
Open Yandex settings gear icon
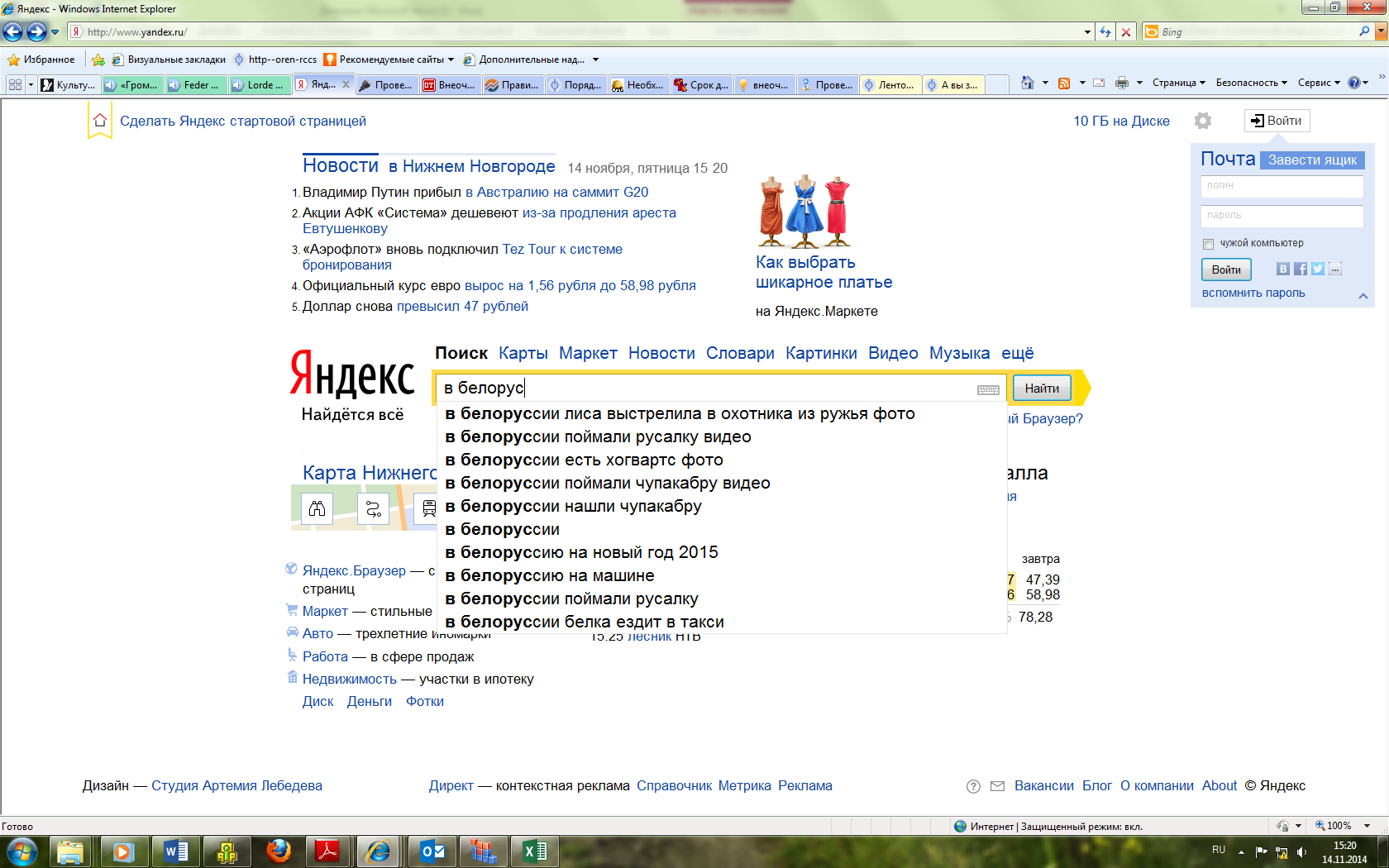(x=1203, y=121)
